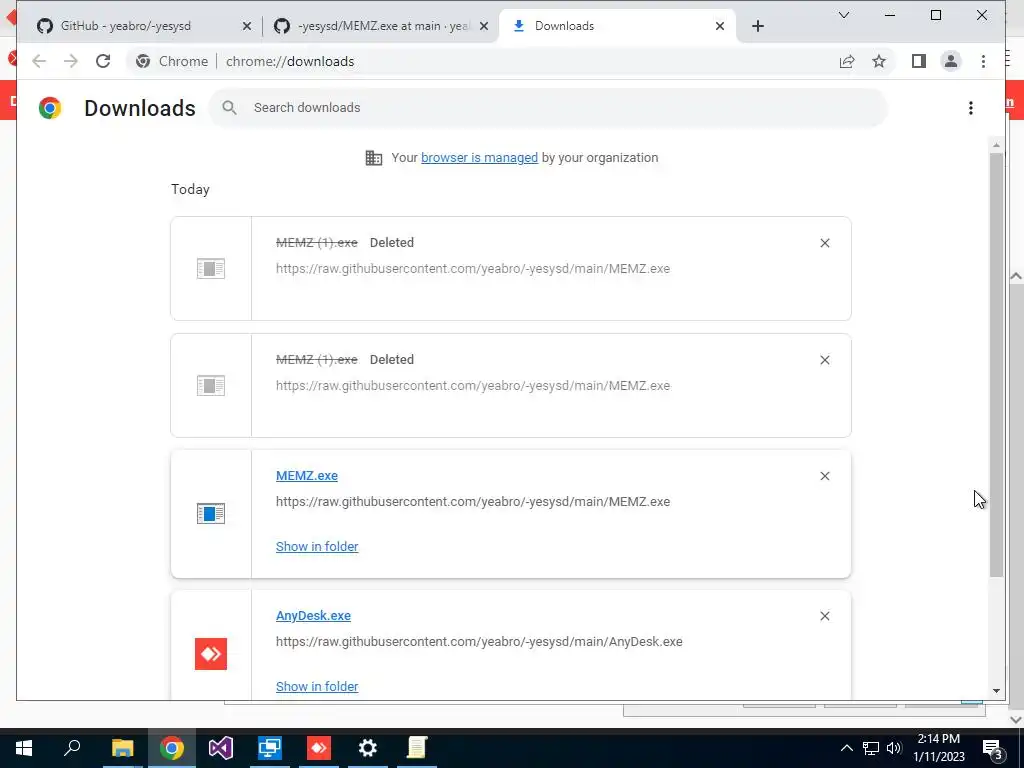Remove the first deleted MEMZ (1).exe entry
Viewport: 1024px width, 768px height.
[825, 243]
